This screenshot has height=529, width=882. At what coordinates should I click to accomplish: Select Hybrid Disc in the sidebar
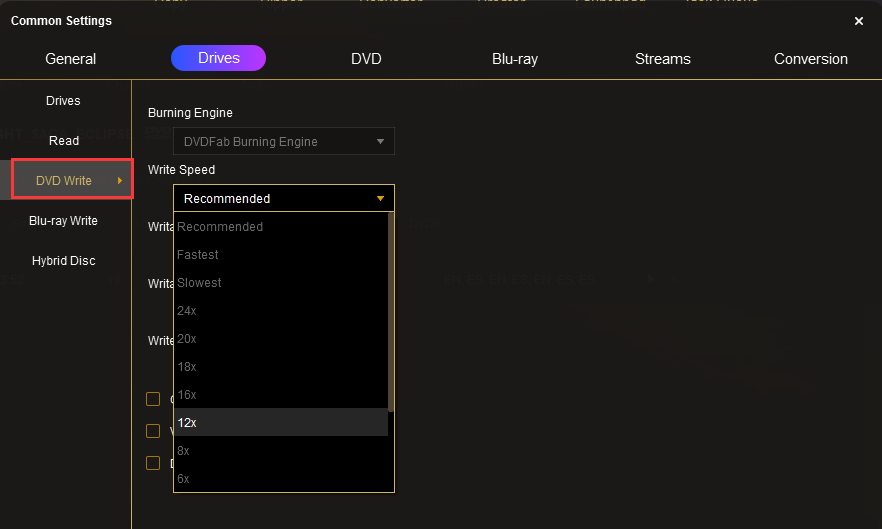coord(64,261)
